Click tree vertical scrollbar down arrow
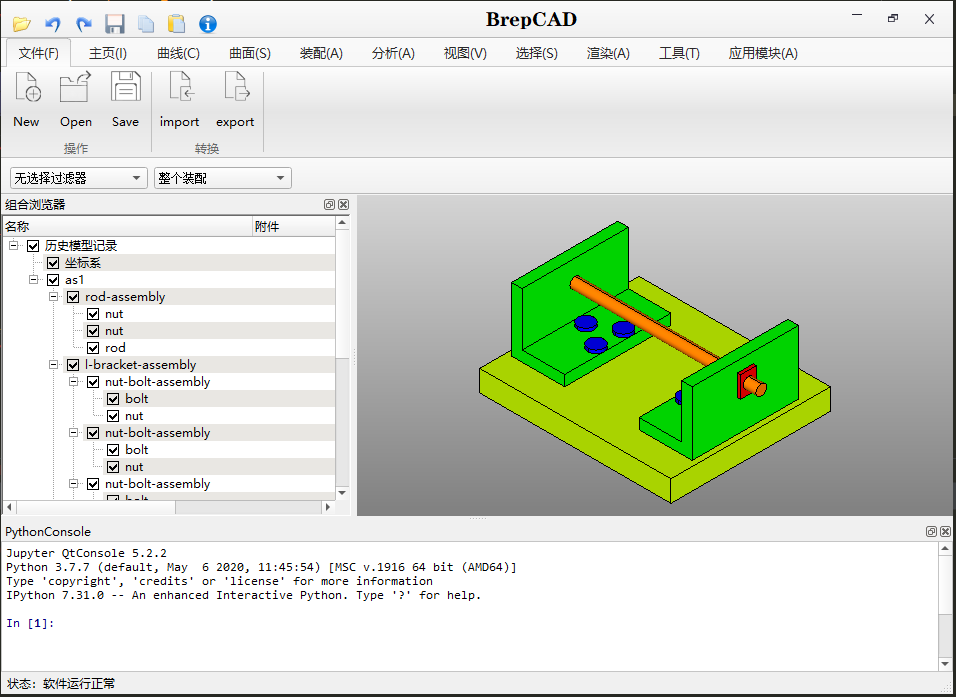 pos(342,493)
